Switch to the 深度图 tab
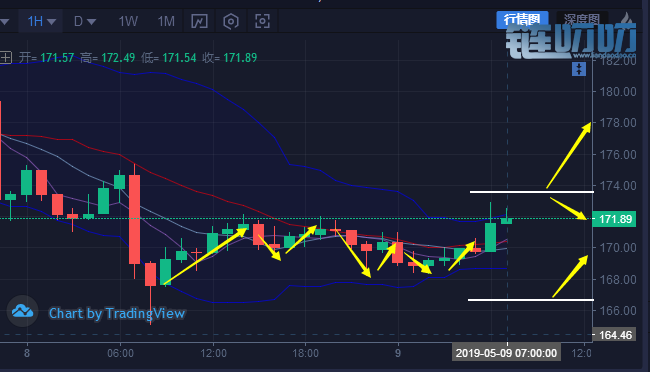The height and width of the screenshot is (372, 650). click(582, 19)
